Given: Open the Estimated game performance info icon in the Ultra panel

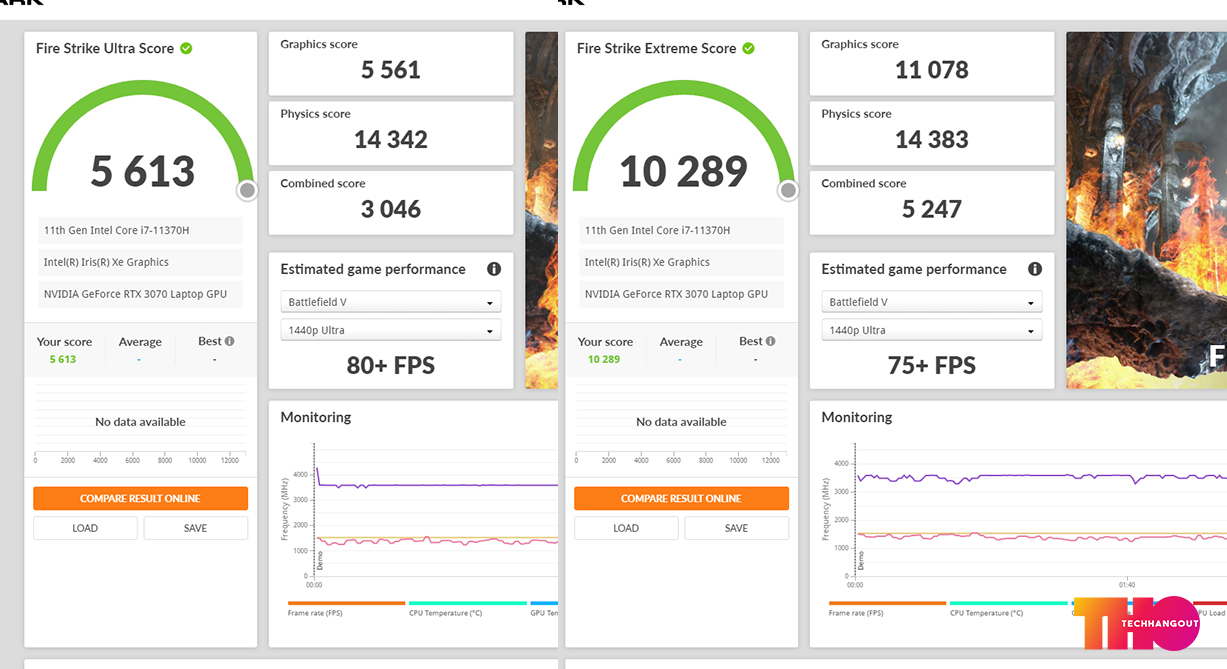Looking at the screenshot, I should [494, 269].
